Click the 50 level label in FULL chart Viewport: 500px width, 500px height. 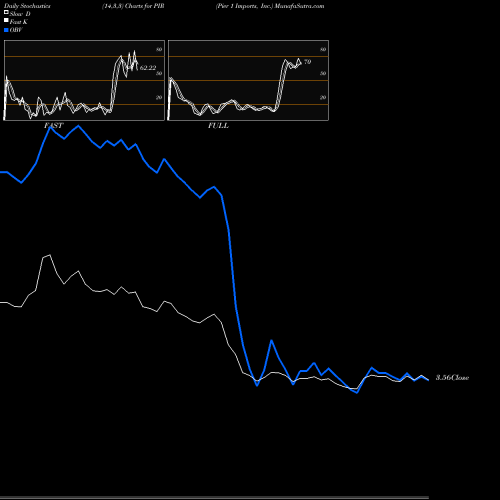[x=323, y=73]
